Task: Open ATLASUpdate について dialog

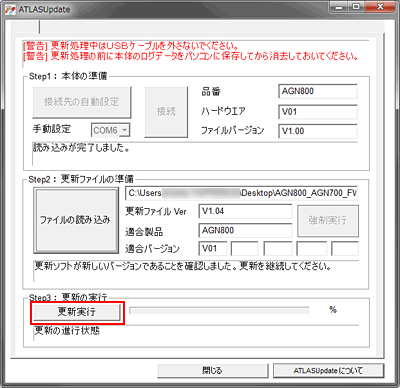Action: pos(328,370)
